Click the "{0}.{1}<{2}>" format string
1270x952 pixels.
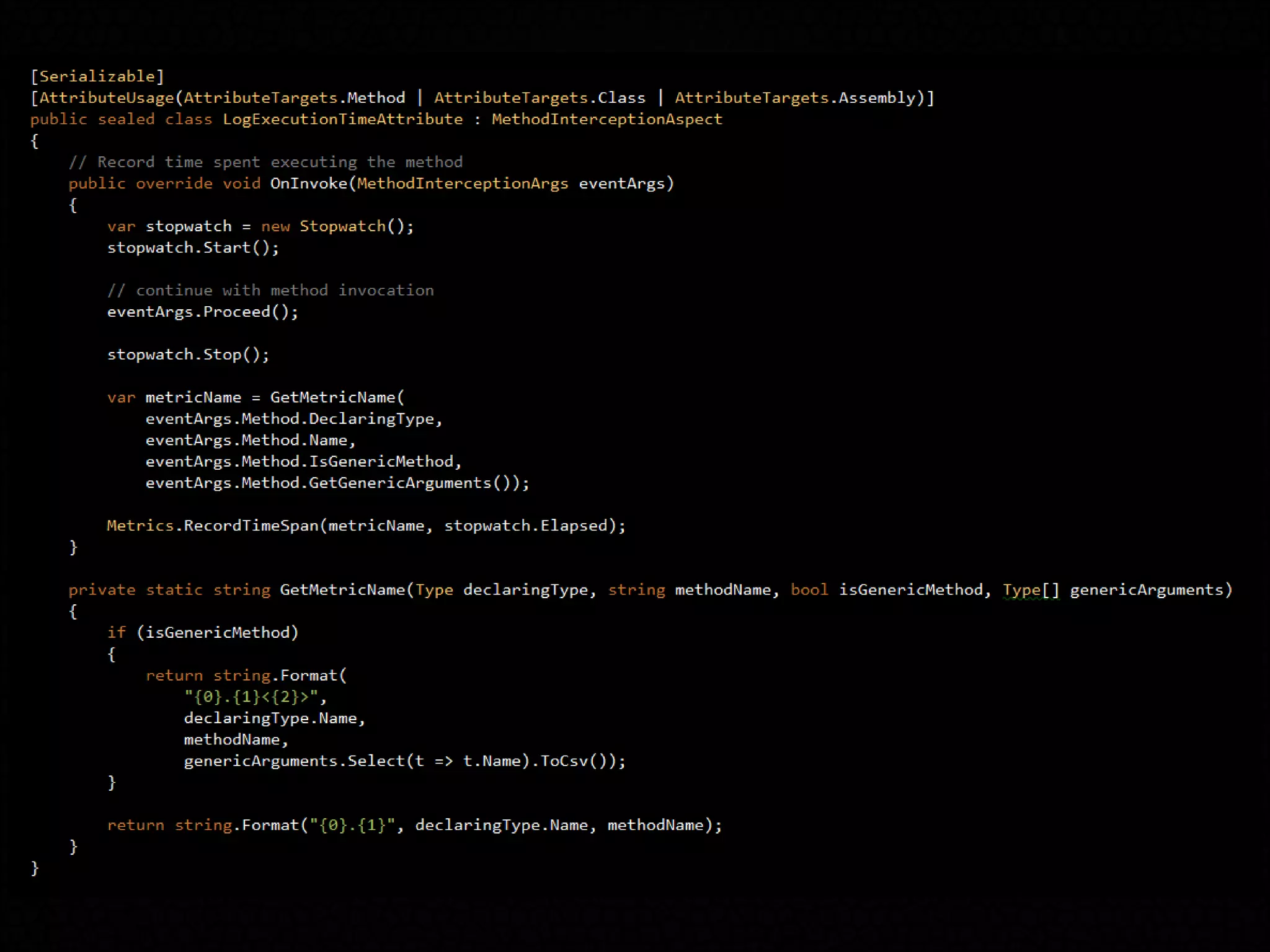tap(251, 697)
